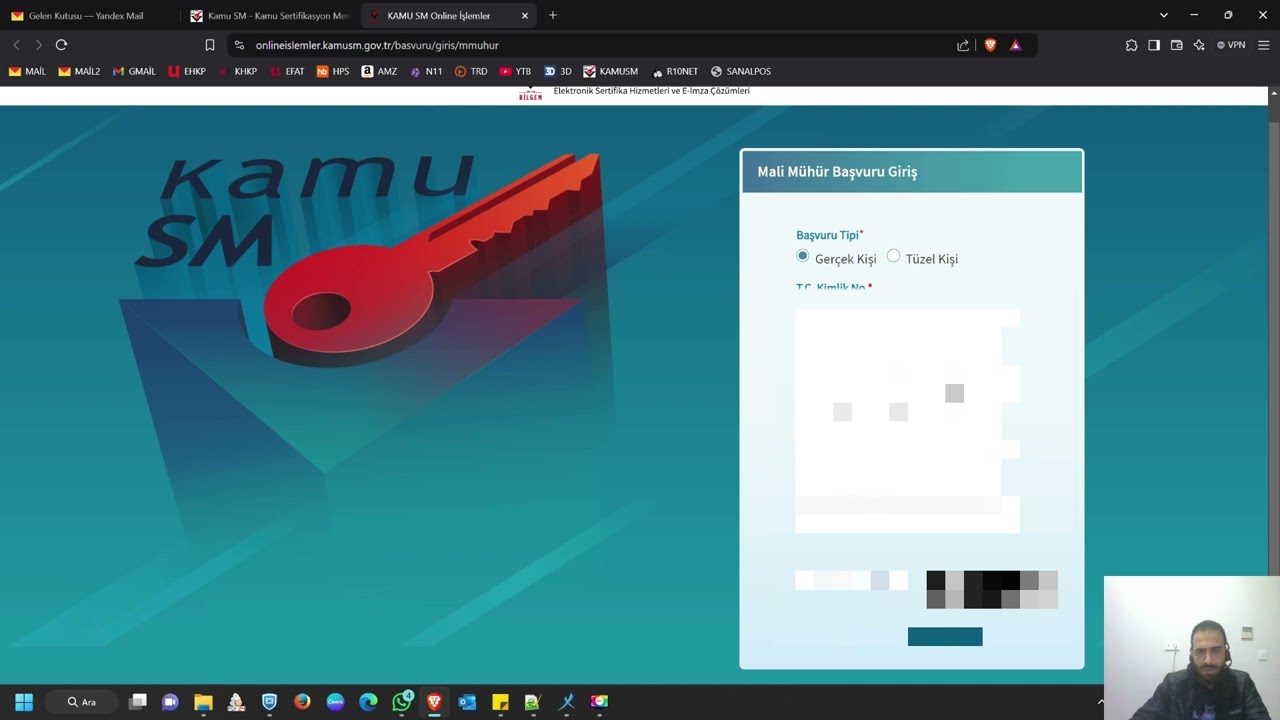Viewport: 1280px width, 720px height.
Task: Select the Gerçek Kişi radio button
Action: click(802, 256)
